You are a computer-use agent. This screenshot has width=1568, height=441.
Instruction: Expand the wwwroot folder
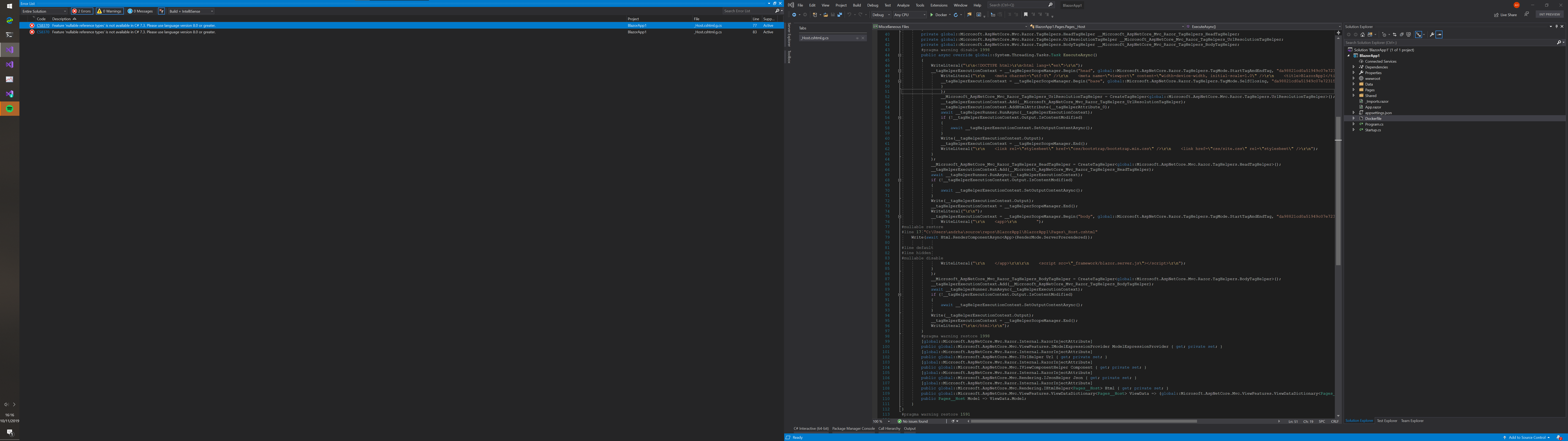(1354, 79)
